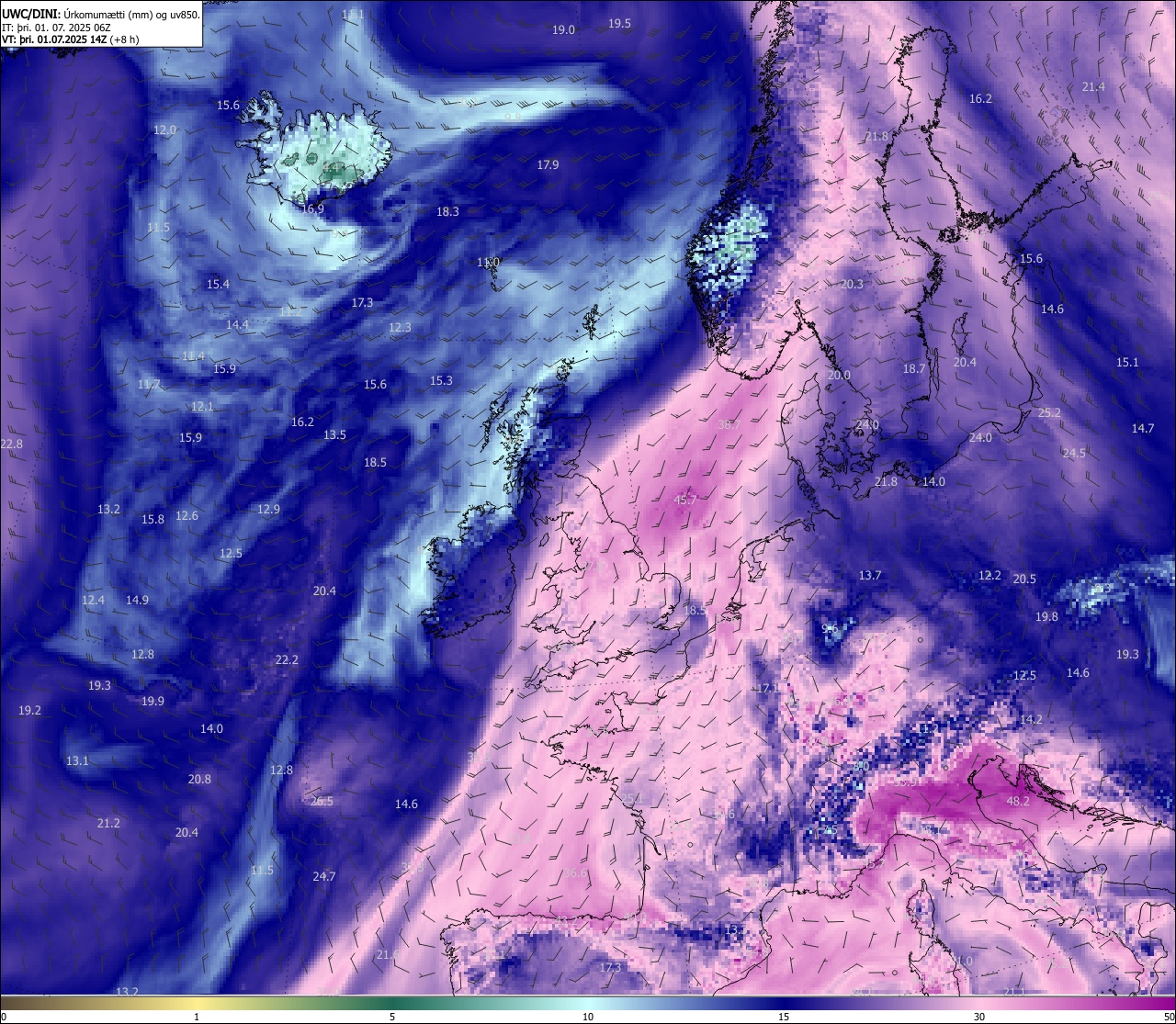This screenshot has width=1176, height=1024.
Task: Select the 14.2 value near the Alps
Action: point(1032,719)
